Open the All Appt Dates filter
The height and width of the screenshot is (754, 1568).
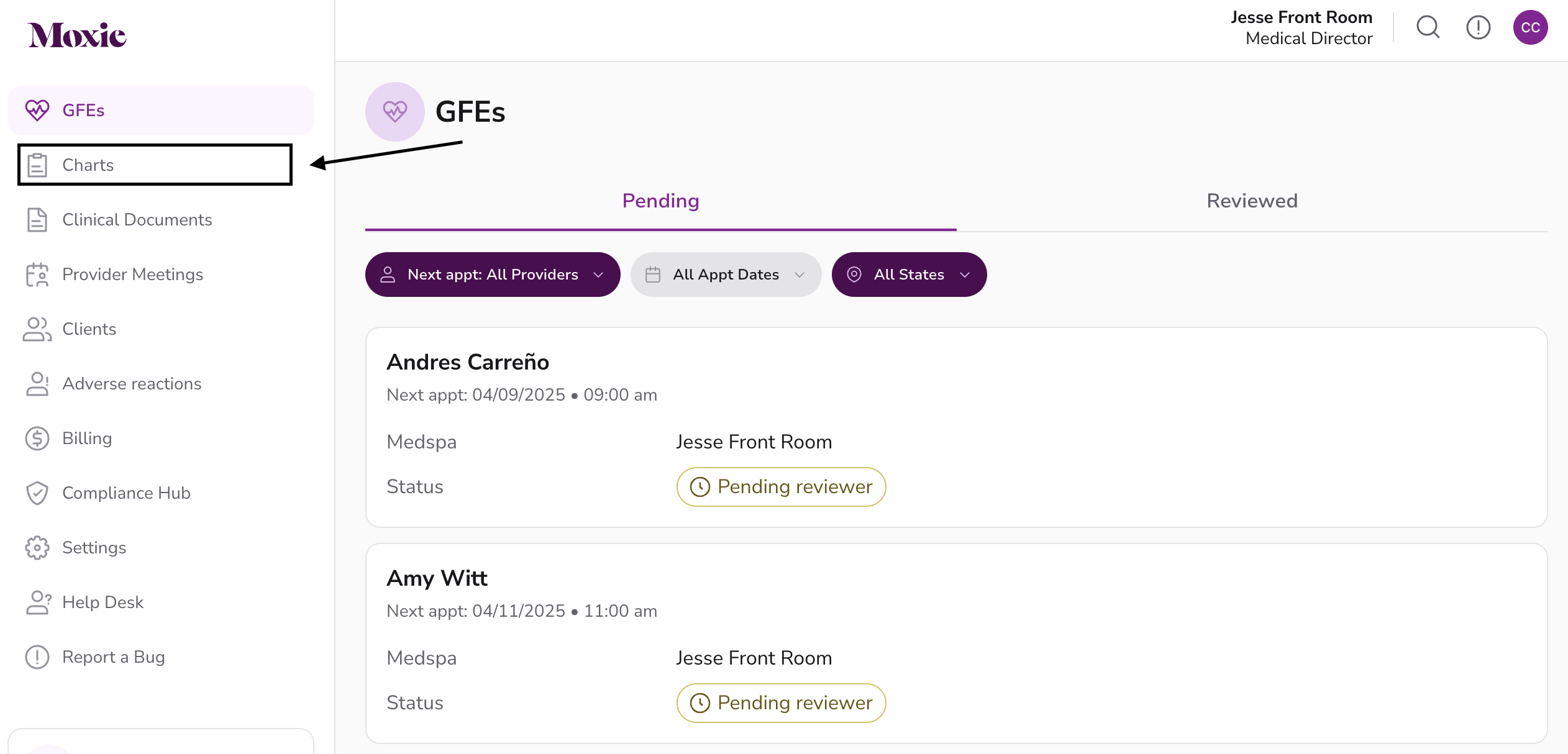[x=725, y=275]
